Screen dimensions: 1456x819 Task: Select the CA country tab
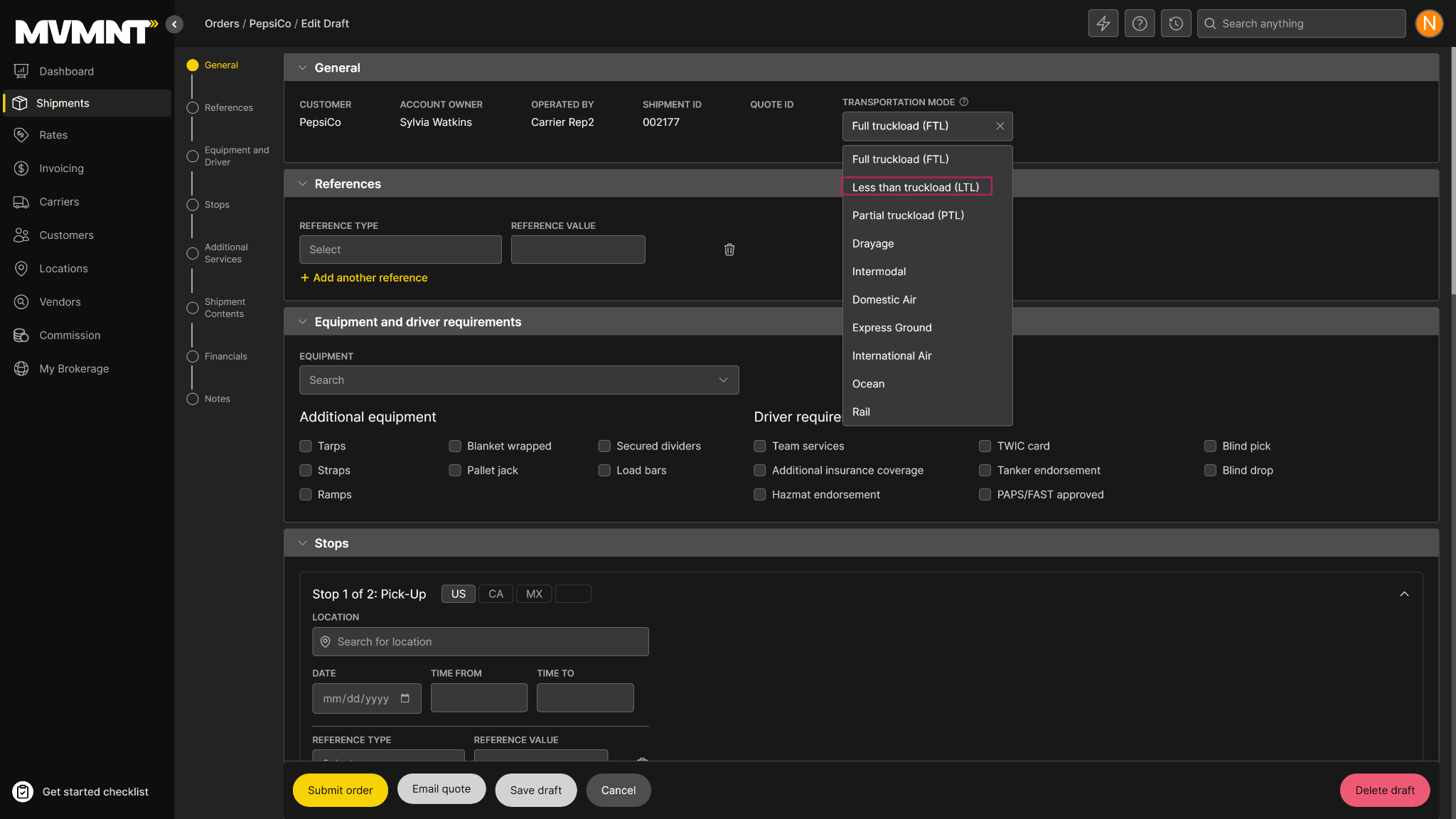click(x=496, y=594)
